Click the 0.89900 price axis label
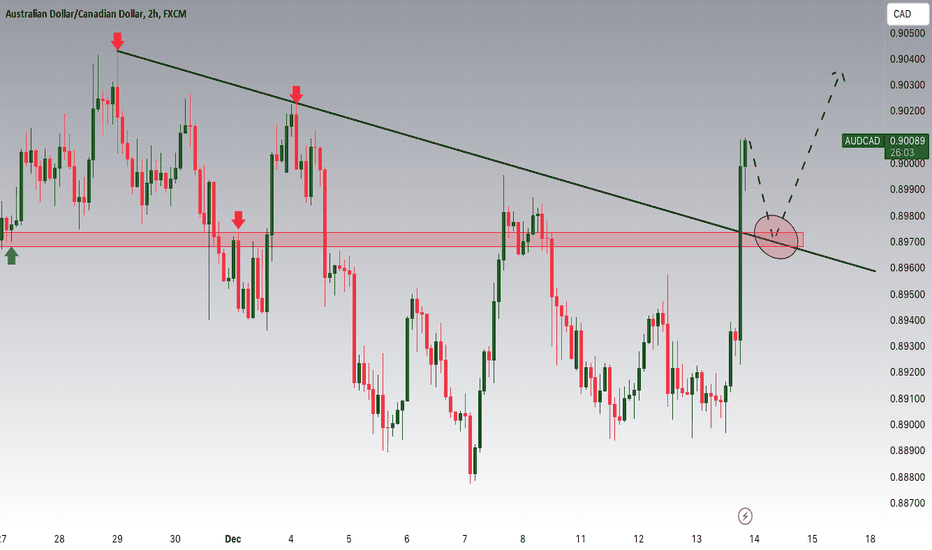Image resolution: width=932 pixels, height=550 pixels. tap(907, 190)
